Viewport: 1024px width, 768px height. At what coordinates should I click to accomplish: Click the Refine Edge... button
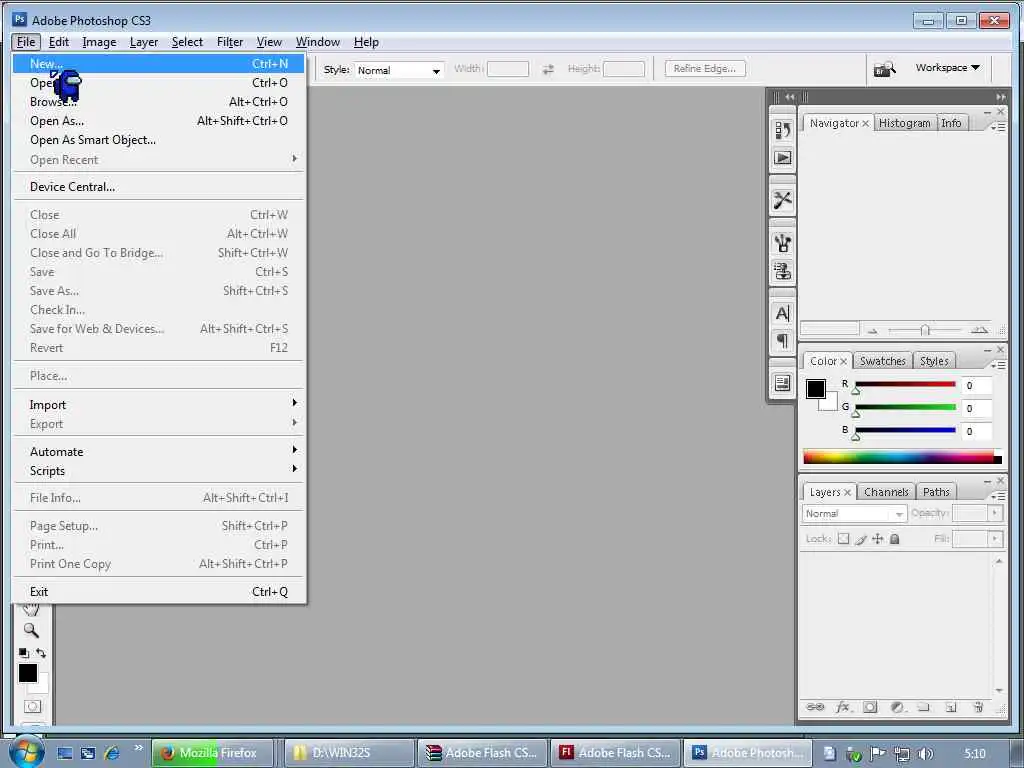705,69
